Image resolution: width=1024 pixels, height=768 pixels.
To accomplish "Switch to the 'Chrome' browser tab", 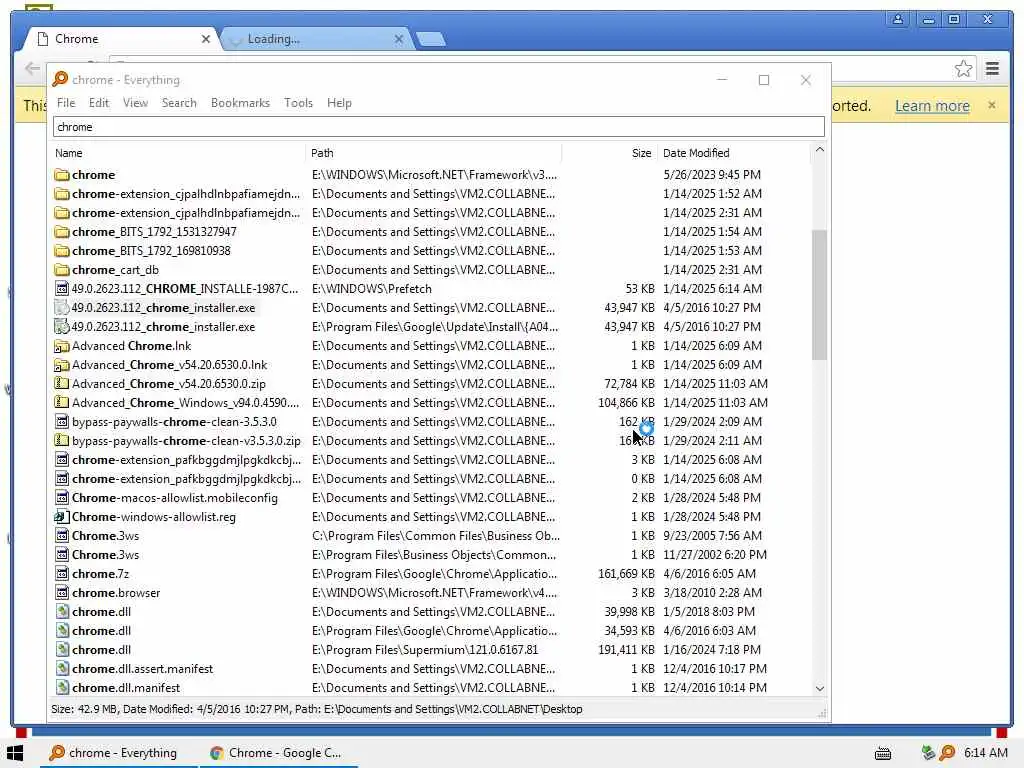I will pos(121,39).
